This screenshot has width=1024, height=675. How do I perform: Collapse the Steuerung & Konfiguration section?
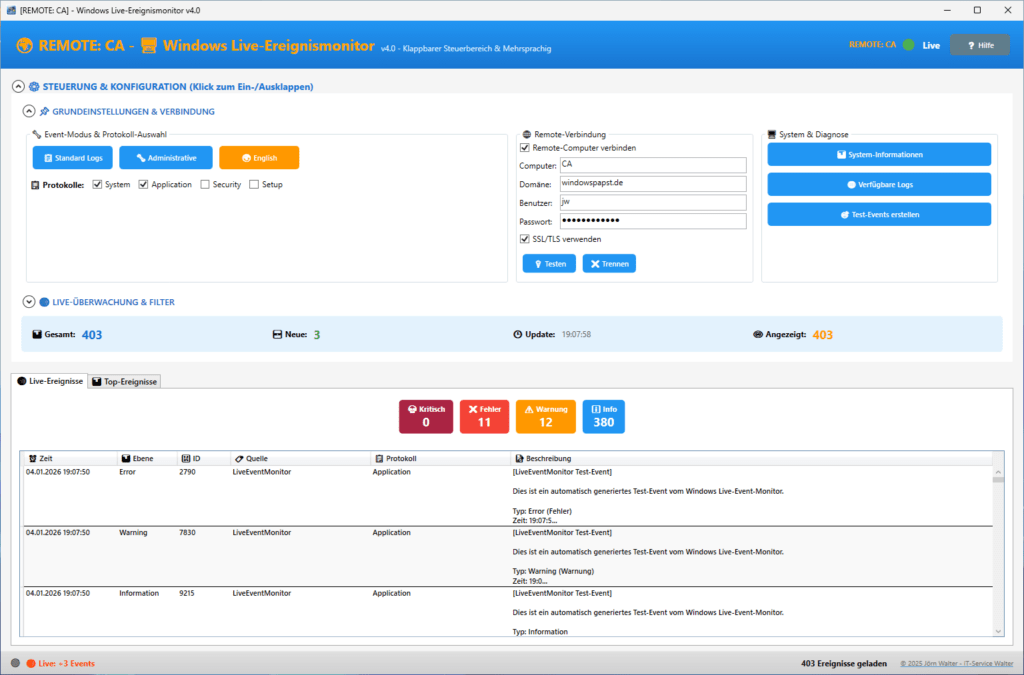tap(18, 87)
